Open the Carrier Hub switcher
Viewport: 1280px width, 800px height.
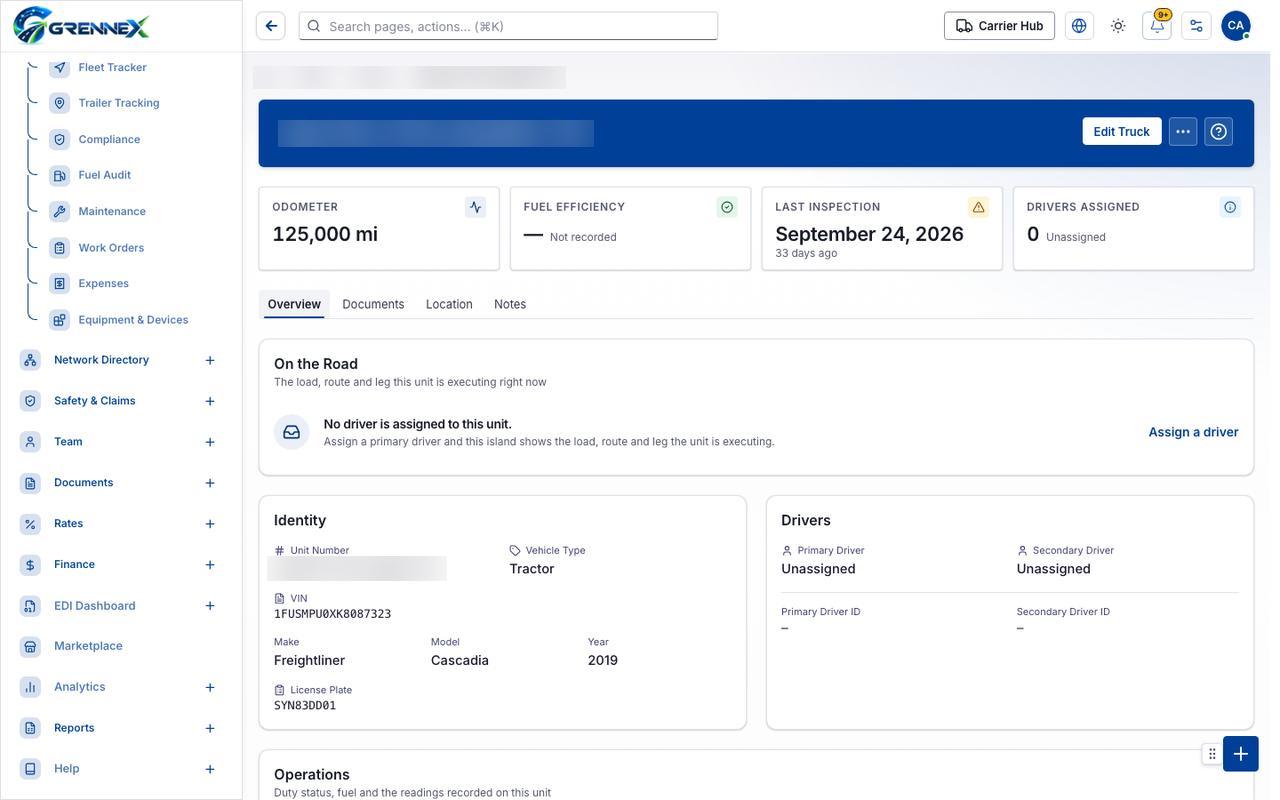click(x=999, y=26)
